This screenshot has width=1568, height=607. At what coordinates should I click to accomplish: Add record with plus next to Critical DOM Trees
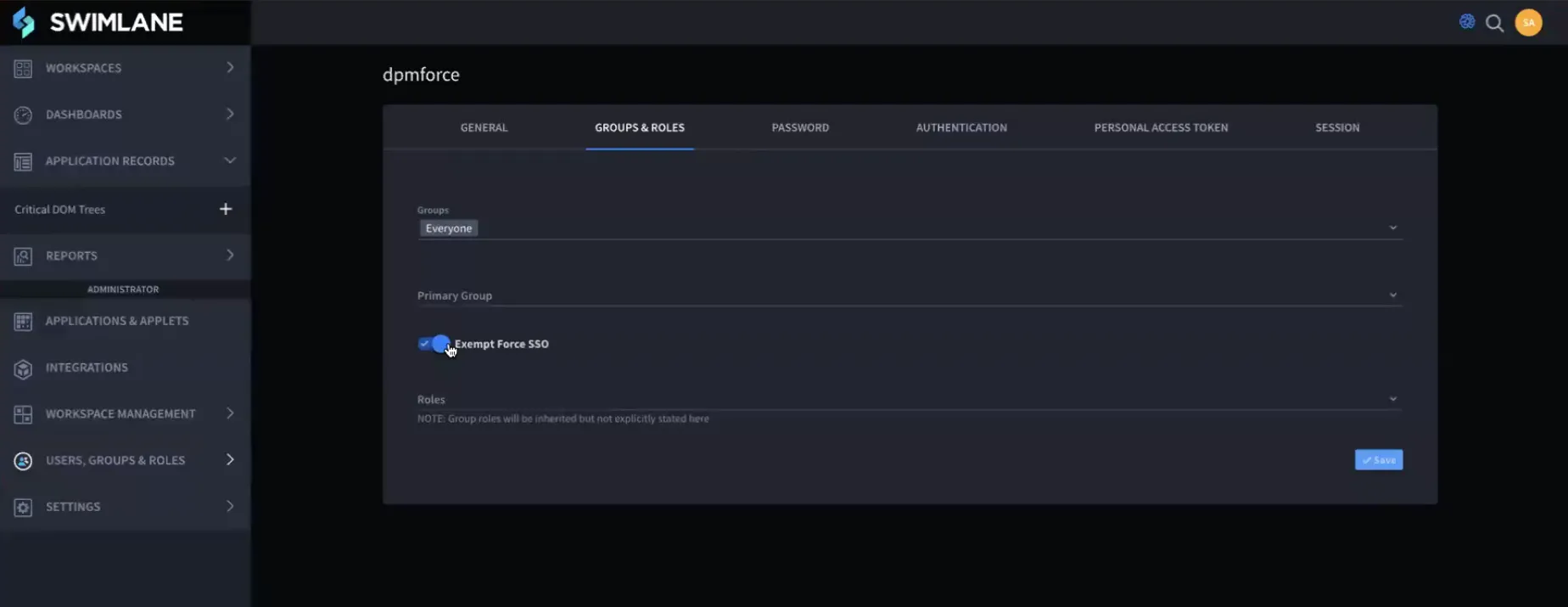tap(226, 209)
